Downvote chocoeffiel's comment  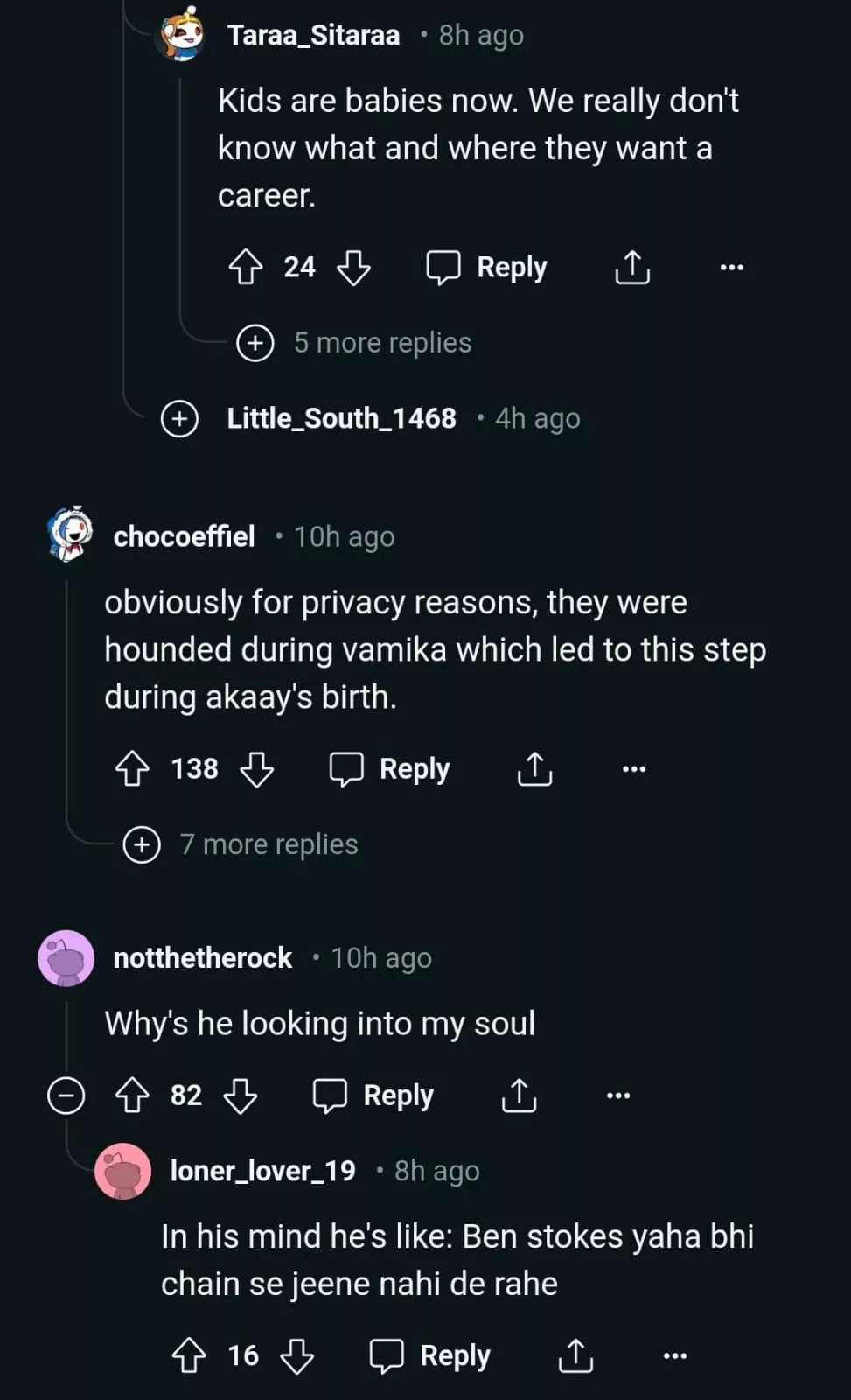tap(256, 769)
